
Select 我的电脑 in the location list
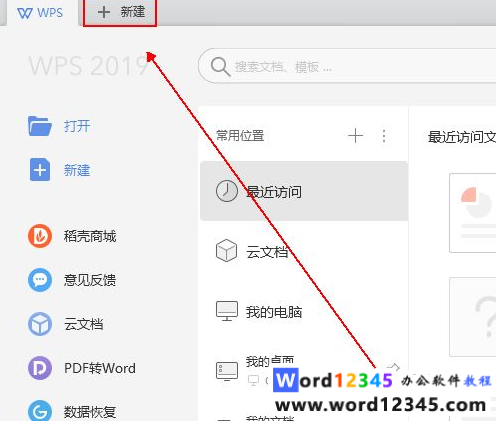tap(304, 311)
